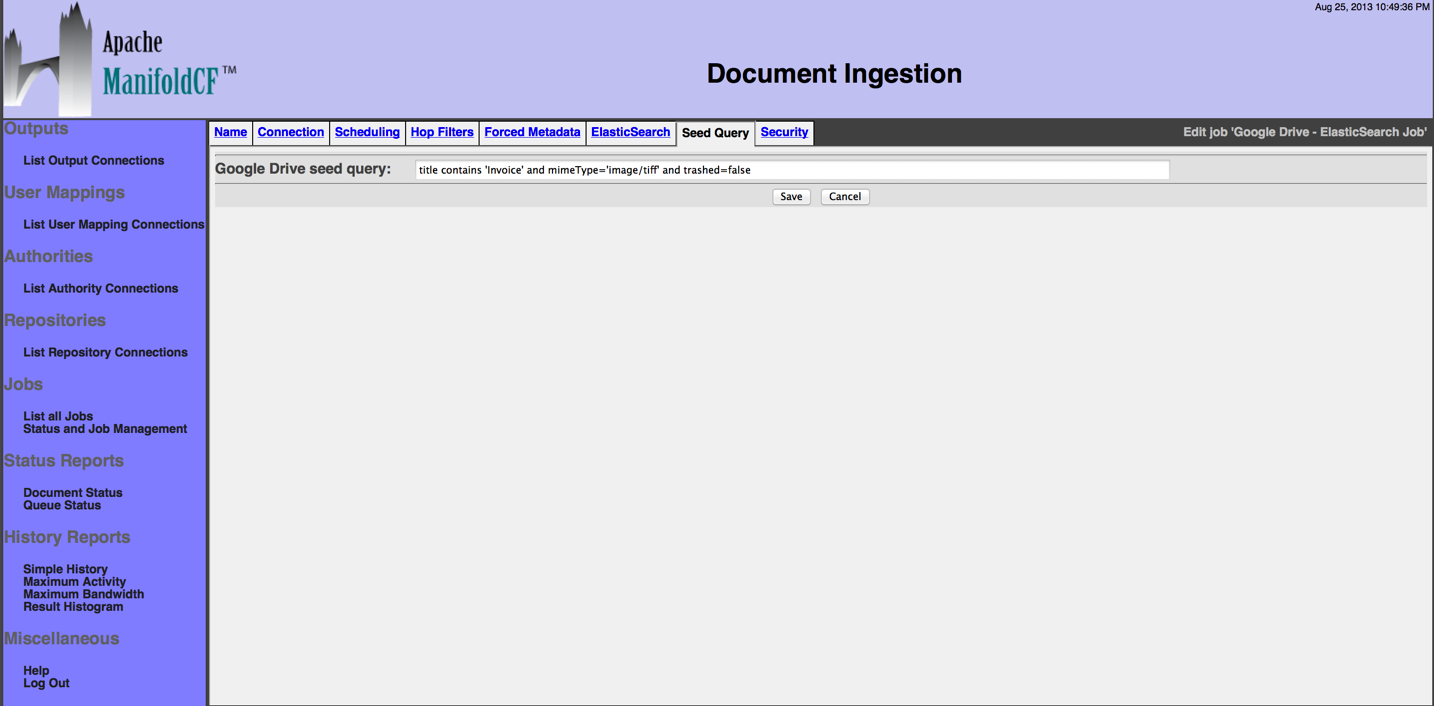
Task: Go to Status and Job Management
Action: point(105,429)
